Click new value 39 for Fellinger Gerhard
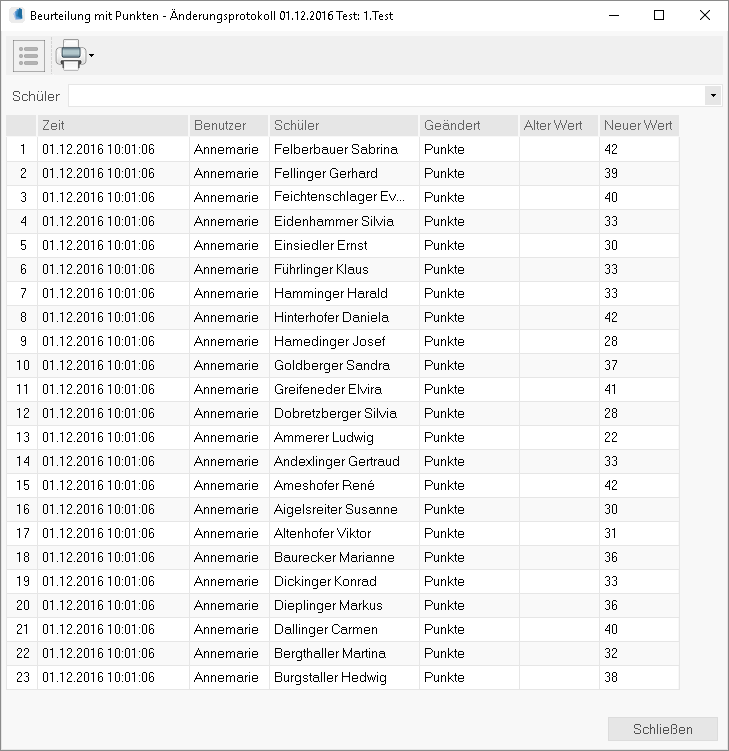The width and height of the screenshot is (729, 751). [x=639, y=173]
